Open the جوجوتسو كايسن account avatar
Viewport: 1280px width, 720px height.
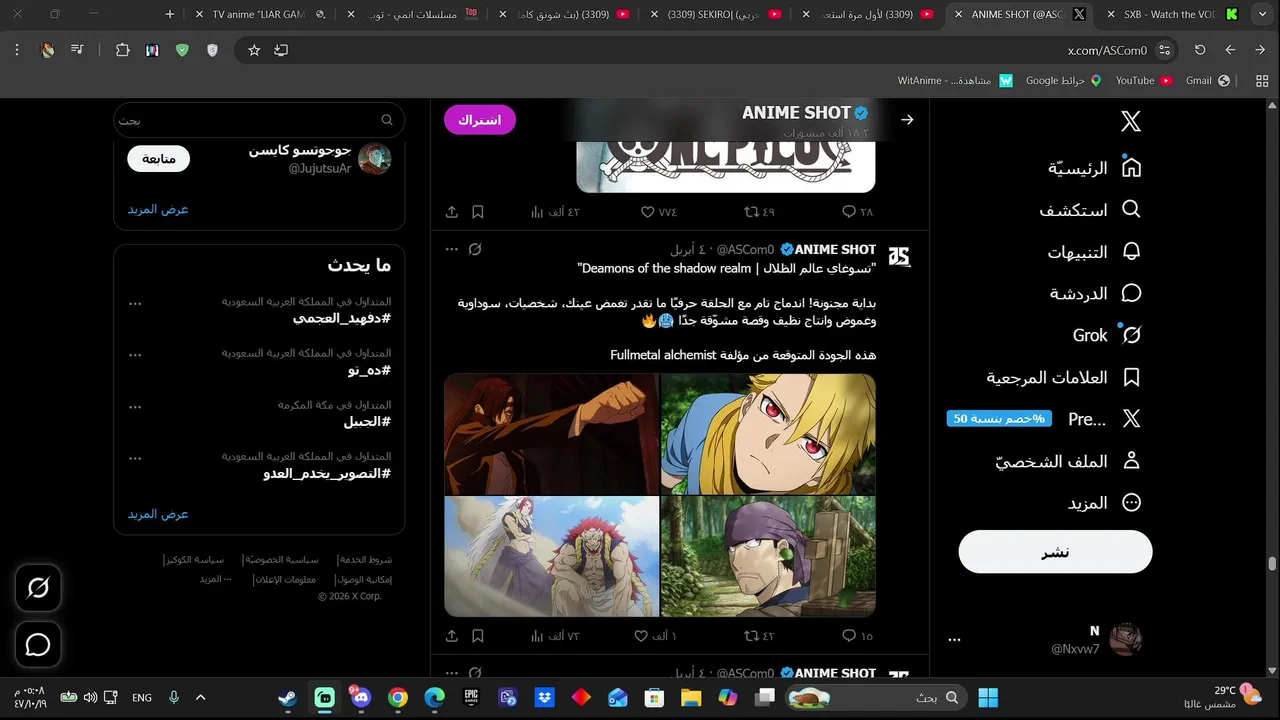pos(375,158)
